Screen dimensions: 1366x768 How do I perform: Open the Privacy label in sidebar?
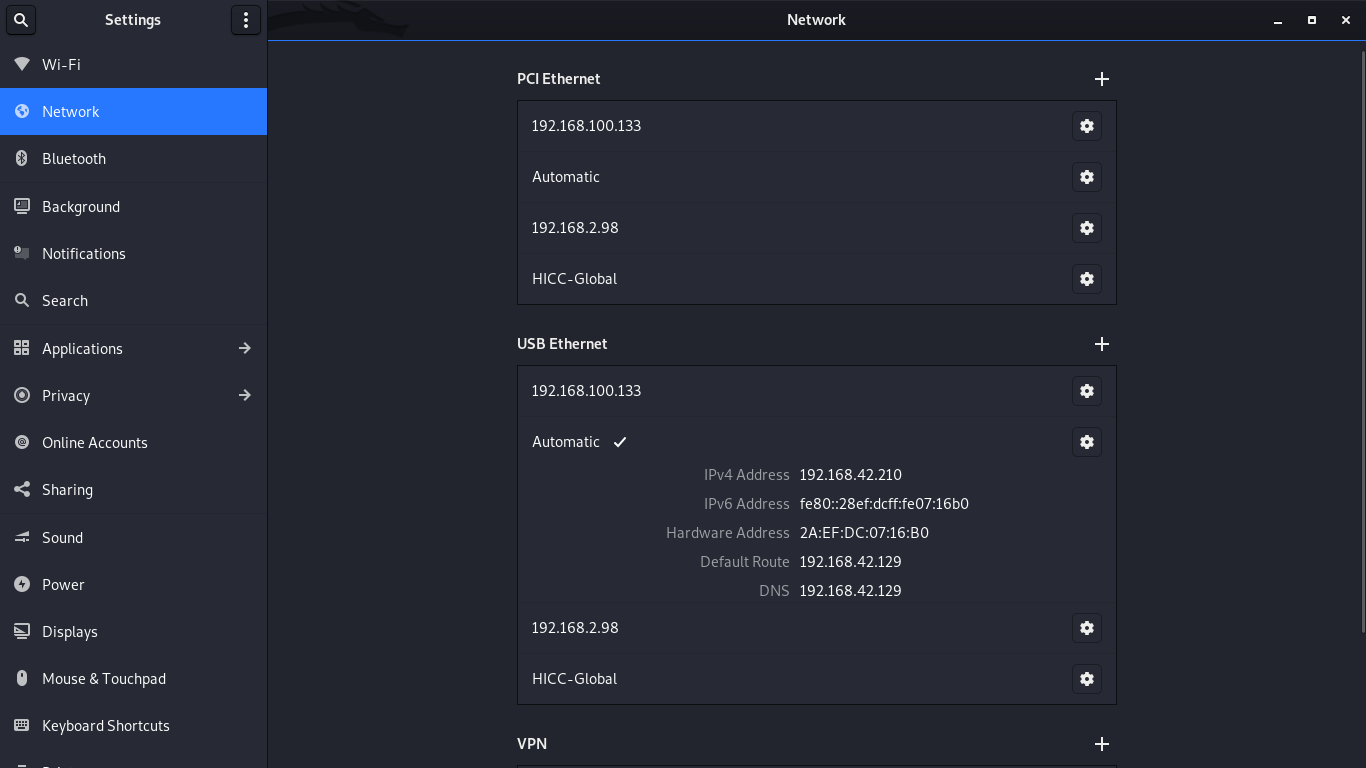pyautogui.click(x=66, y=396)
